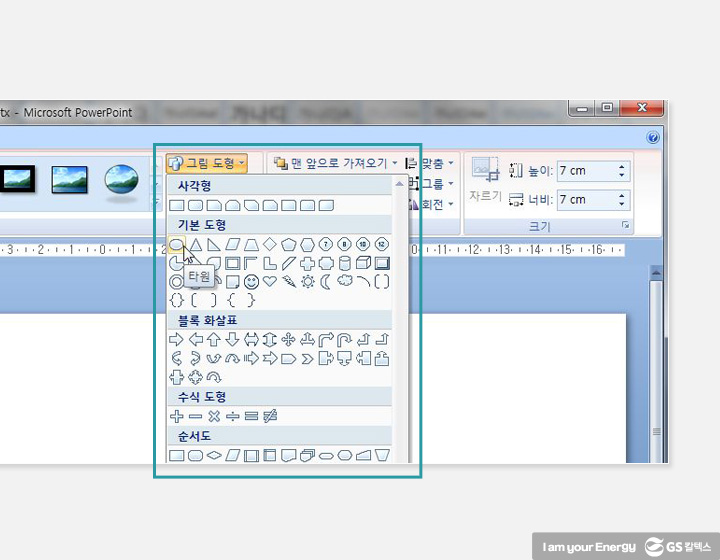Insert the right block arrow shape
720x560 pixels.
point(177,339)
